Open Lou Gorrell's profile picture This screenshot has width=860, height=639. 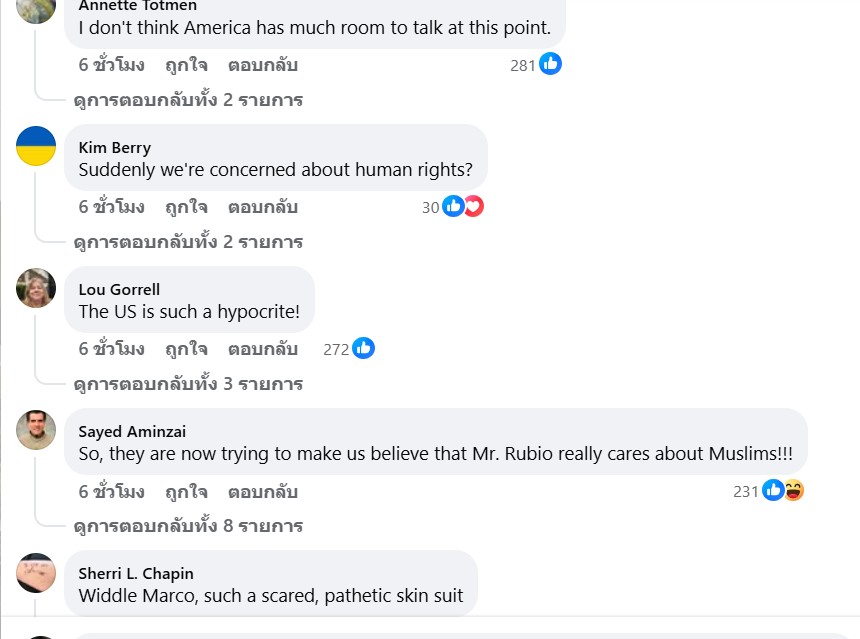coord(36,288)
